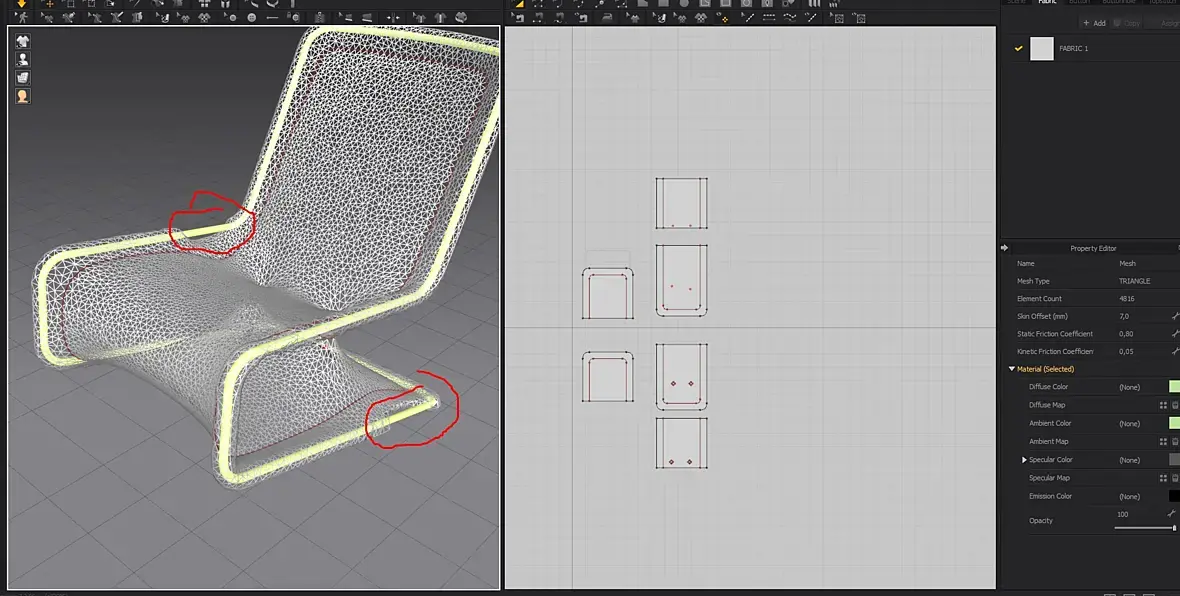
Task: Toggle garment display icon in 3D viewport
Action: tap(23, 41)
